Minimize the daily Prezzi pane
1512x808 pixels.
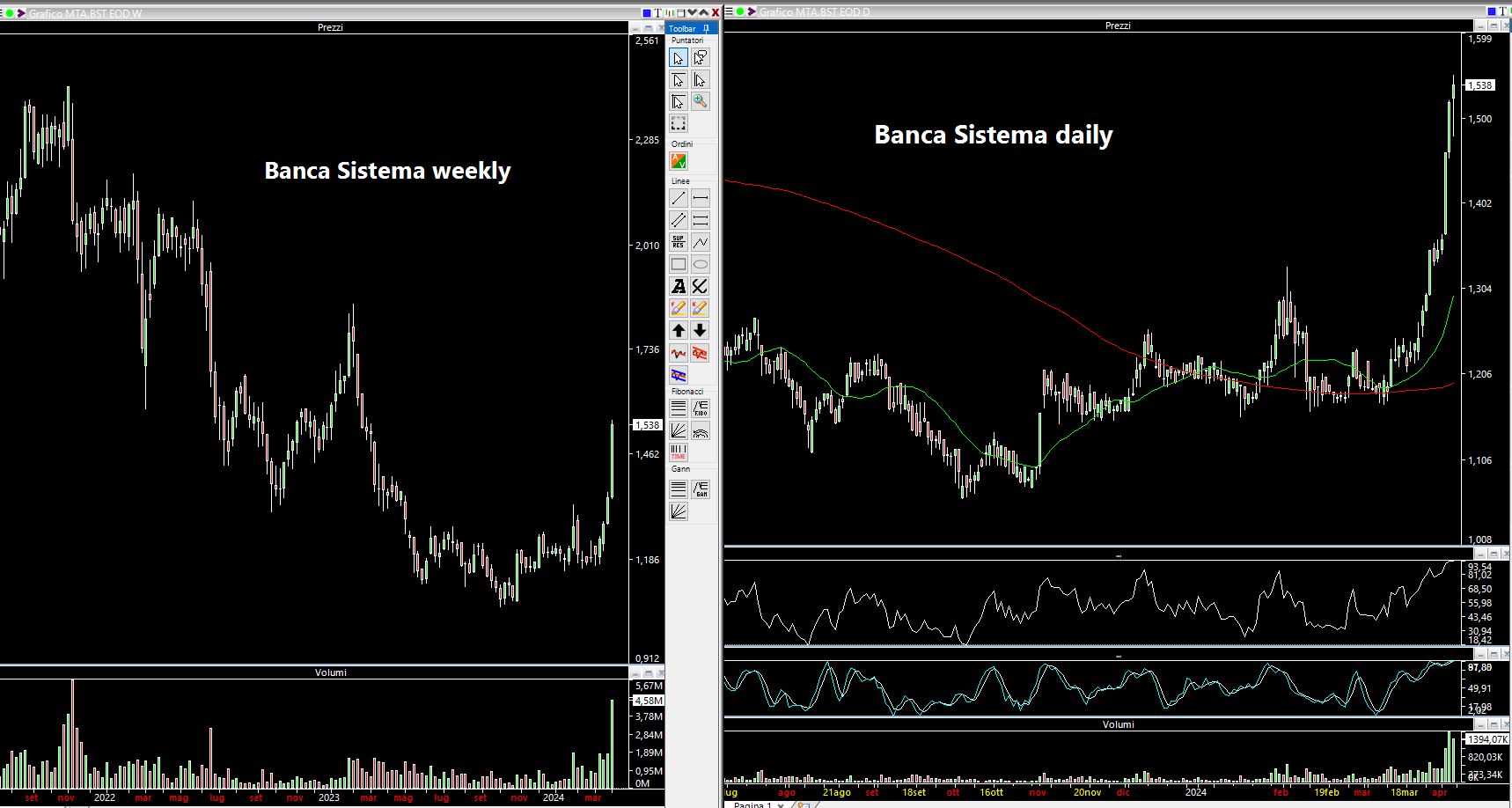click(x=1480, y=26)
